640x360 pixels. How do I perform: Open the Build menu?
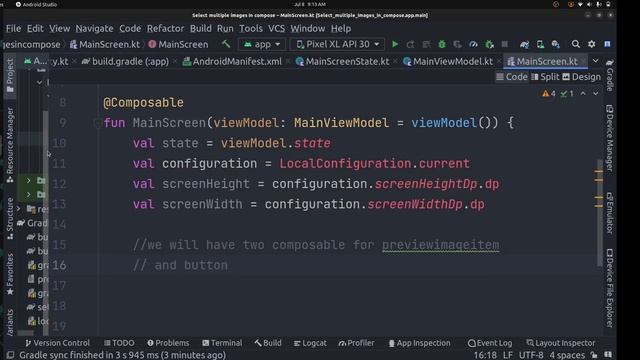click(200, 29)
